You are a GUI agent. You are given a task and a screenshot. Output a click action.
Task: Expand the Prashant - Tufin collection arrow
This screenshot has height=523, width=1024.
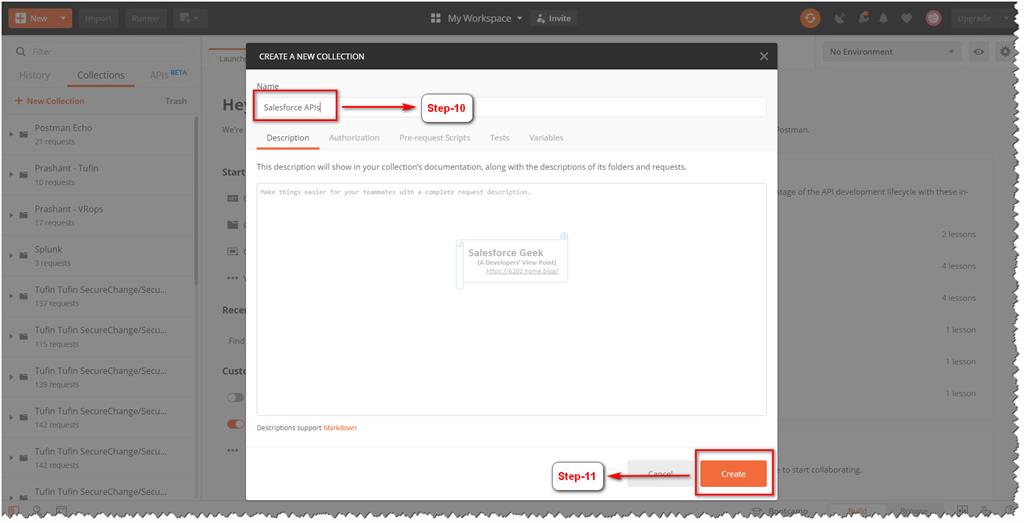point(11,174)
